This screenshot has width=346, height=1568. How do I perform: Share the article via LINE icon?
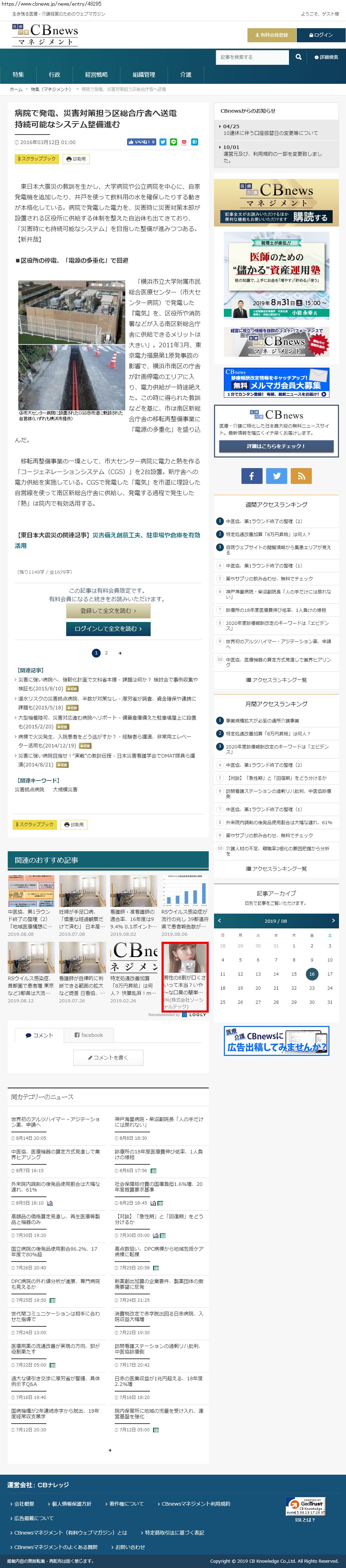[x=173, y=142]
